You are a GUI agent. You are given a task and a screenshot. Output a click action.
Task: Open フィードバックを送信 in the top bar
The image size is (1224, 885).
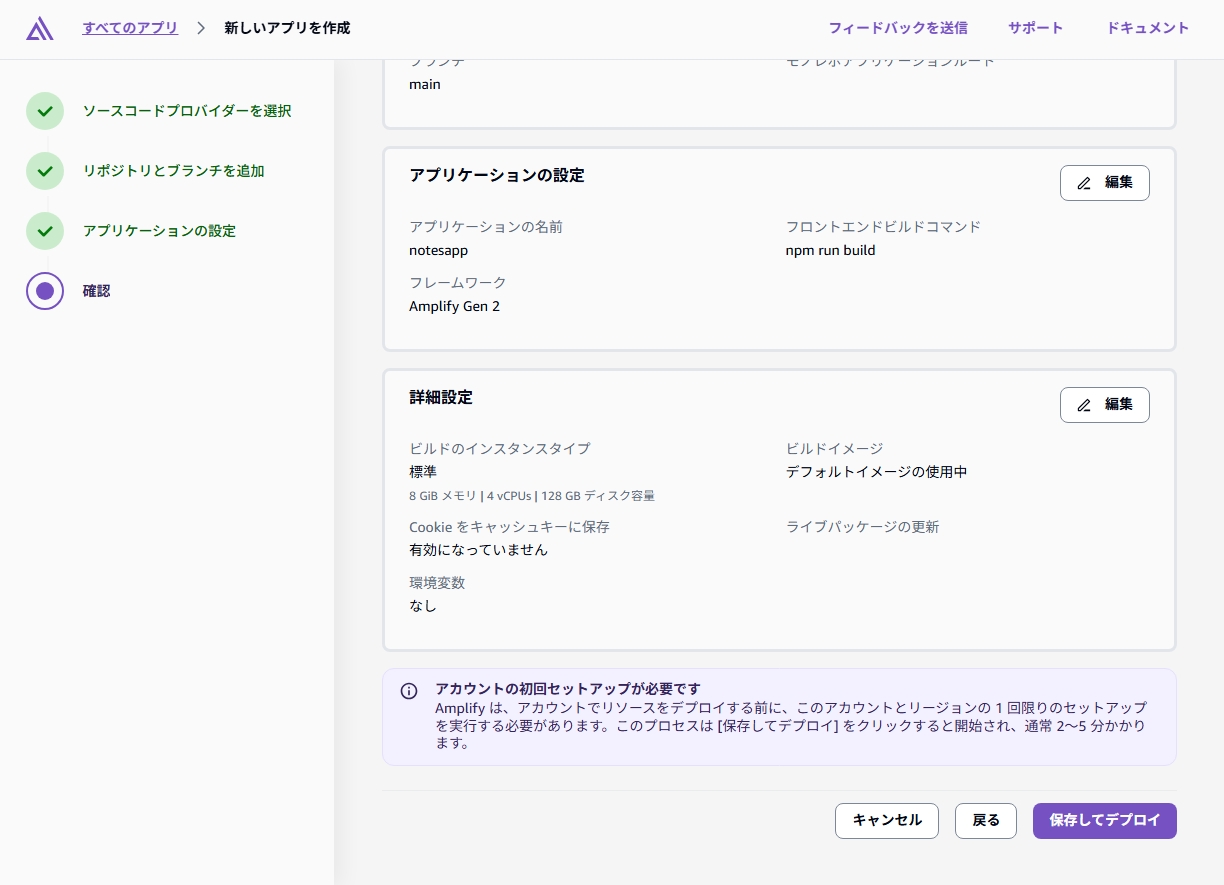click(x=897, y=28)
